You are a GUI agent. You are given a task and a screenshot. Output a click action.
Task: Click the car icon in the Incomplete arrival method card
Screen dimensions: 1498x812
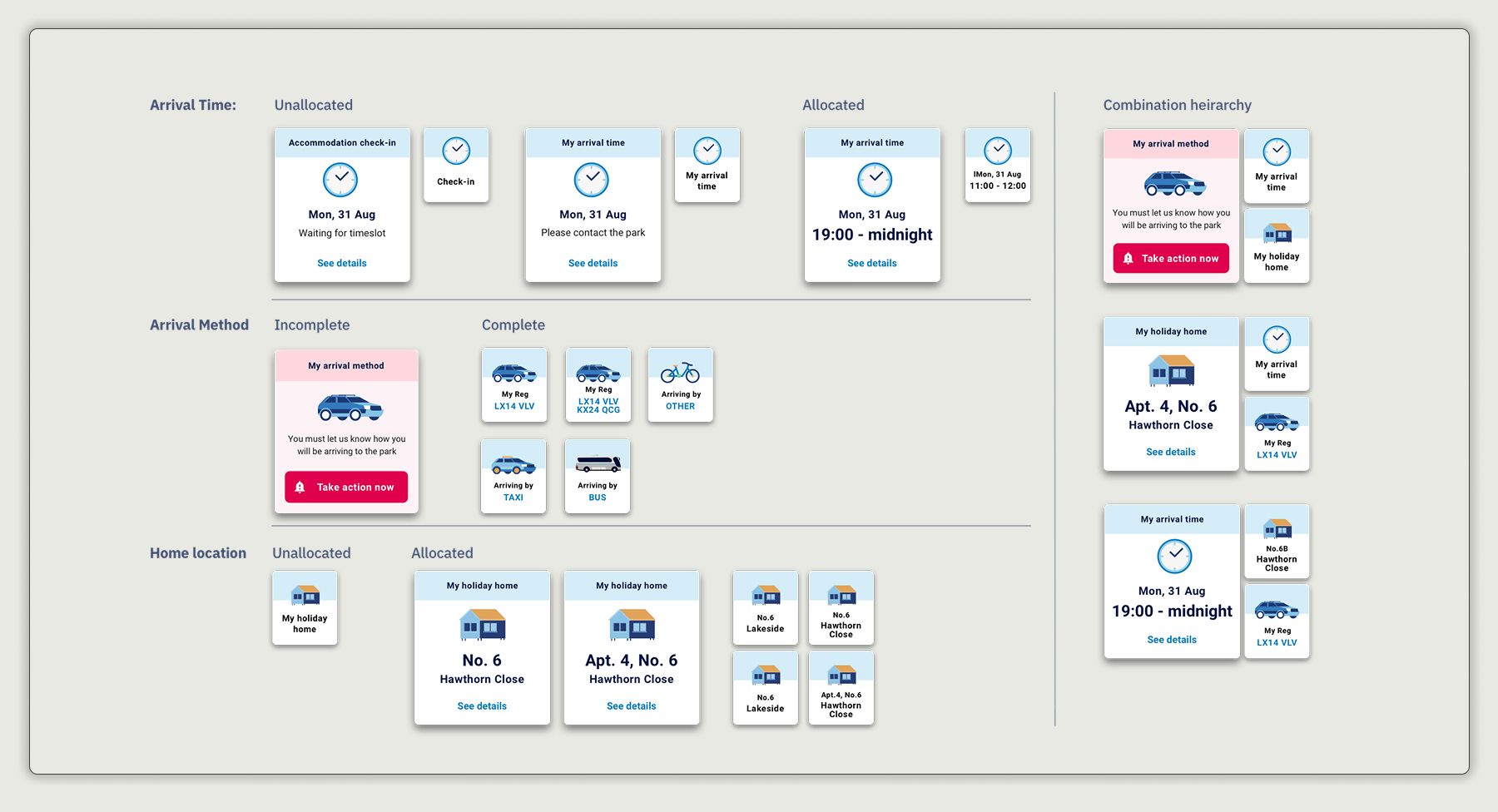[350, 408]
